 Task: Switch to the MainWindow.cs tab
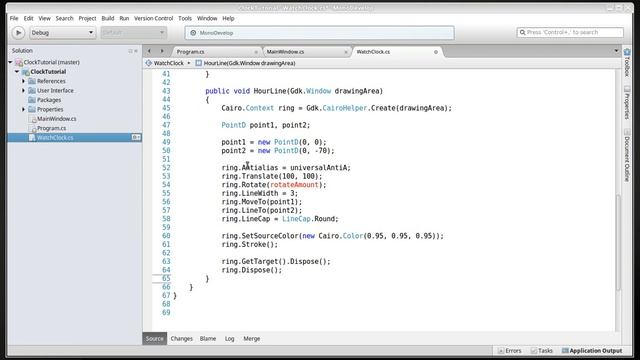point(285,52)
